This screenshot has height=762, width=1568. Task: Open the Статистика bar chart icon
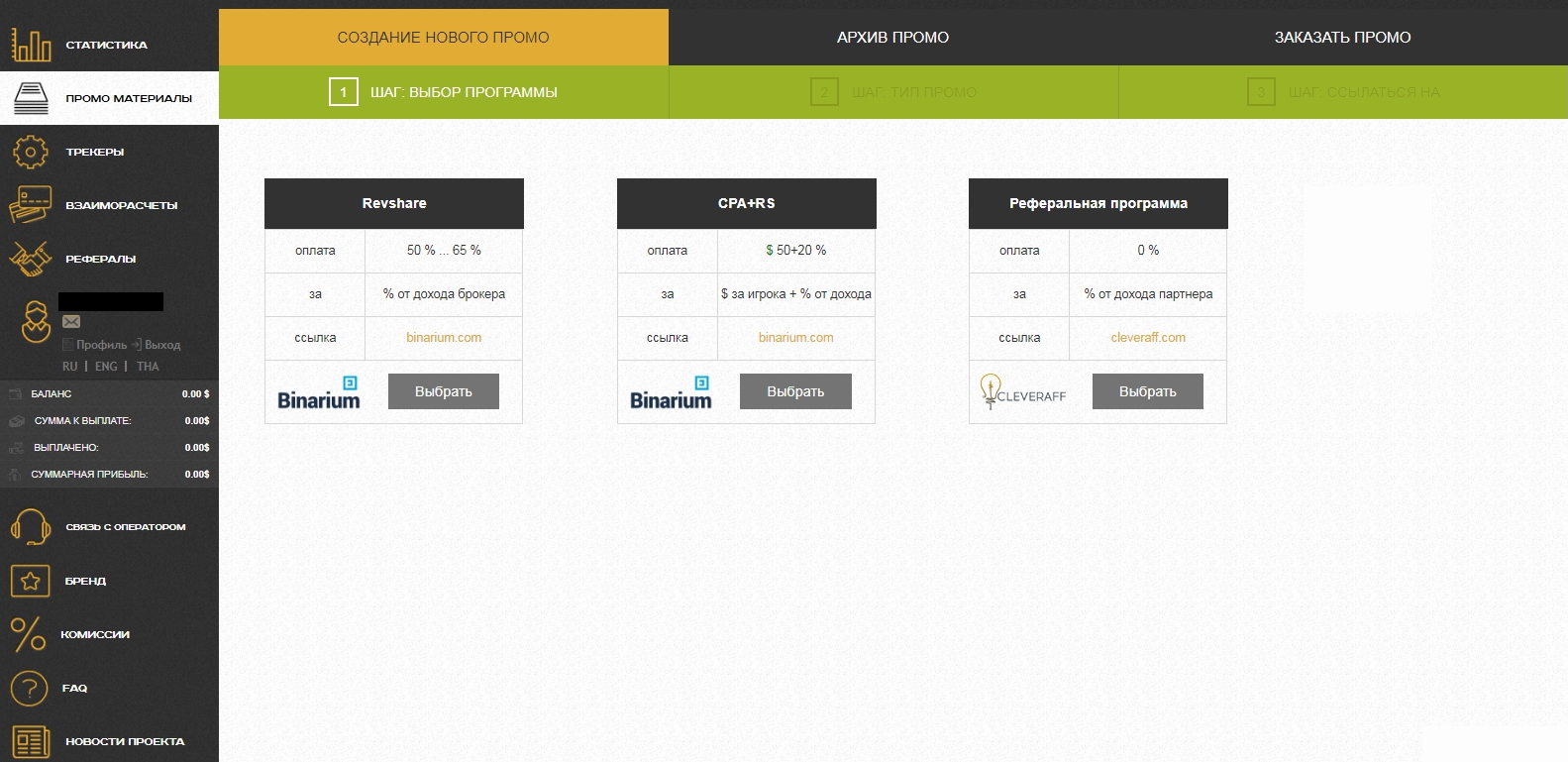pos(31,45)
